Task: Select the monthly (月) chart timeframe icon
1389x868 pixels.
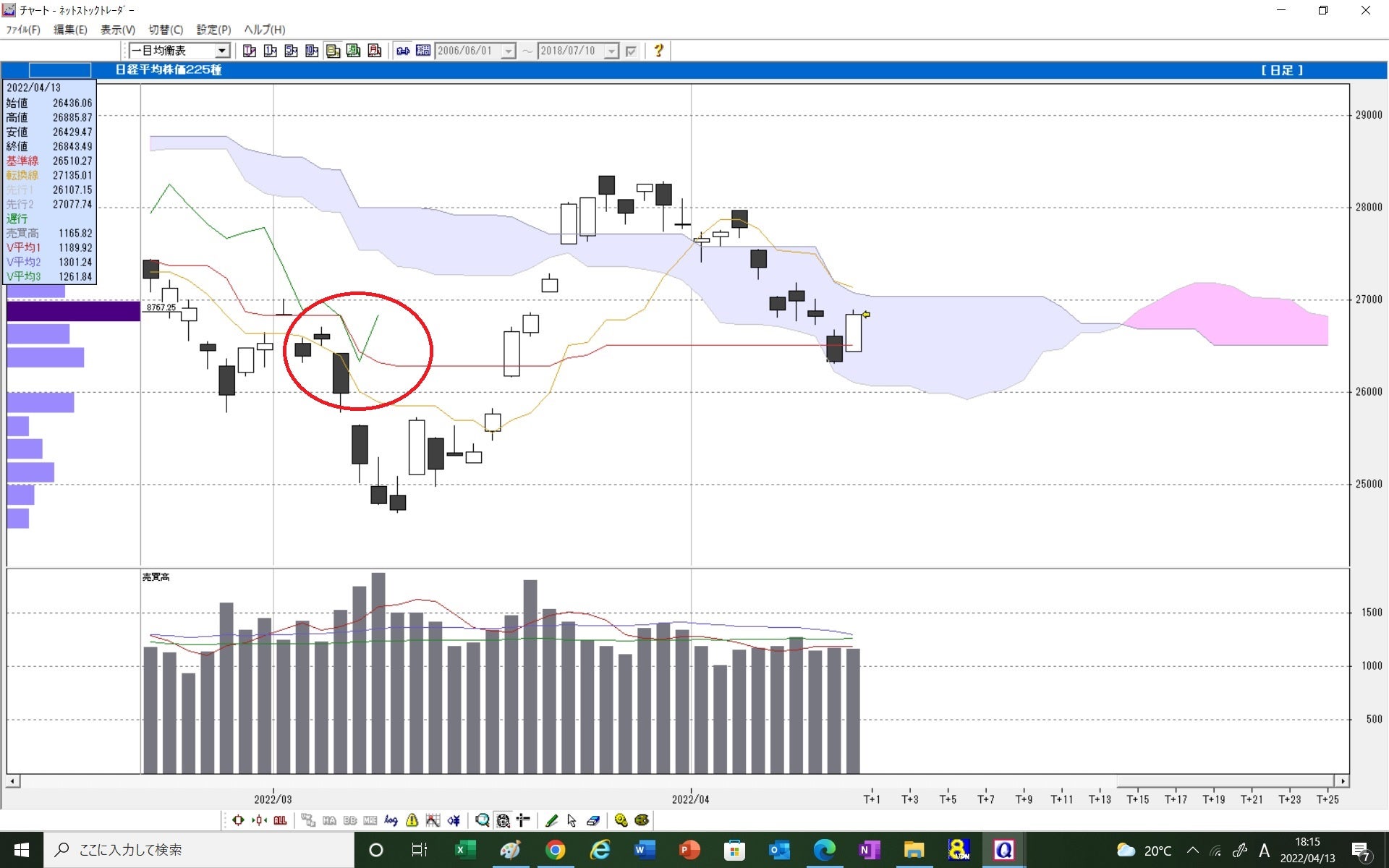Action: [375, 51]
